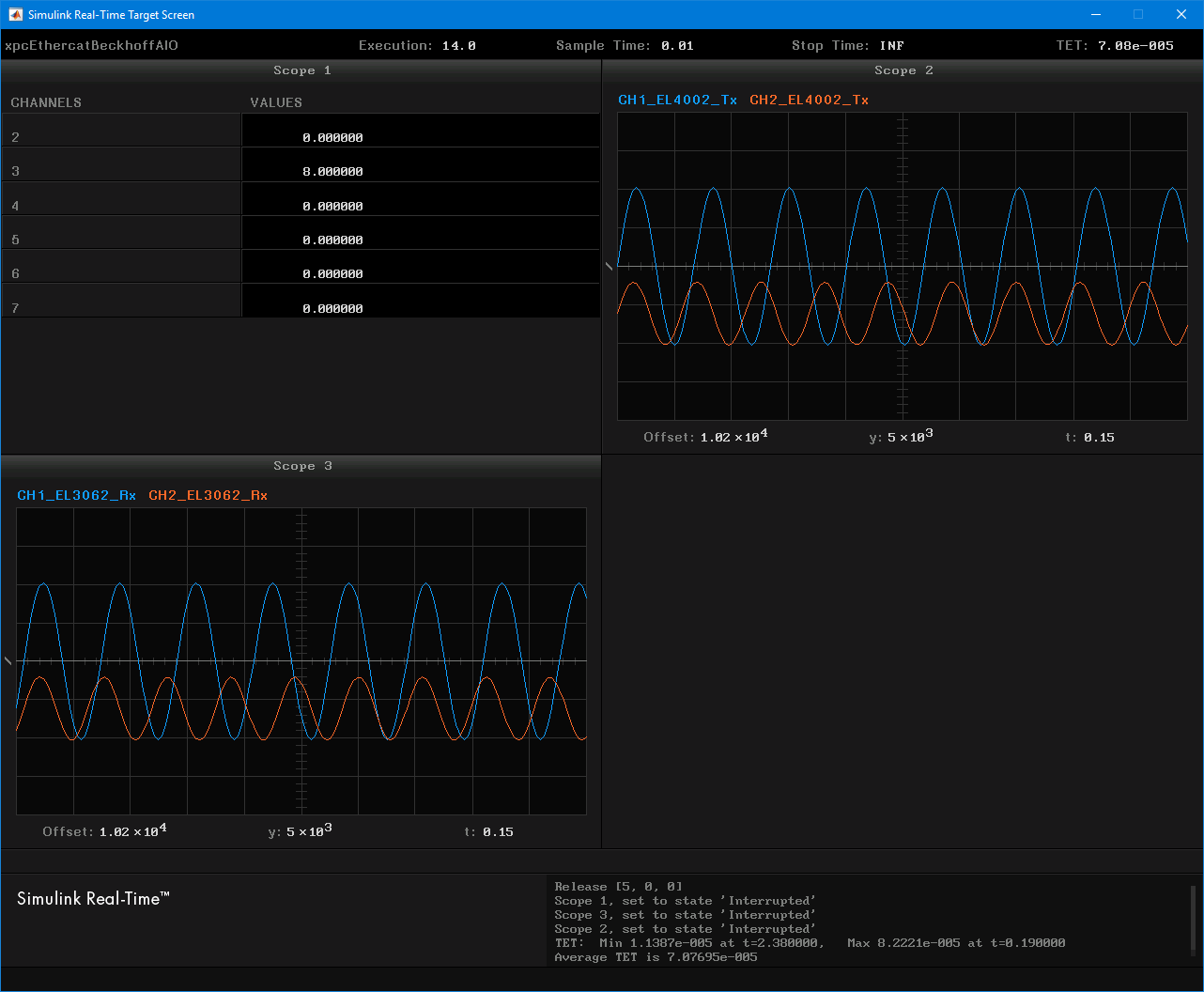Select the Scope 1 header bar
Screen dimensions: 1204x992
[301, 70]
